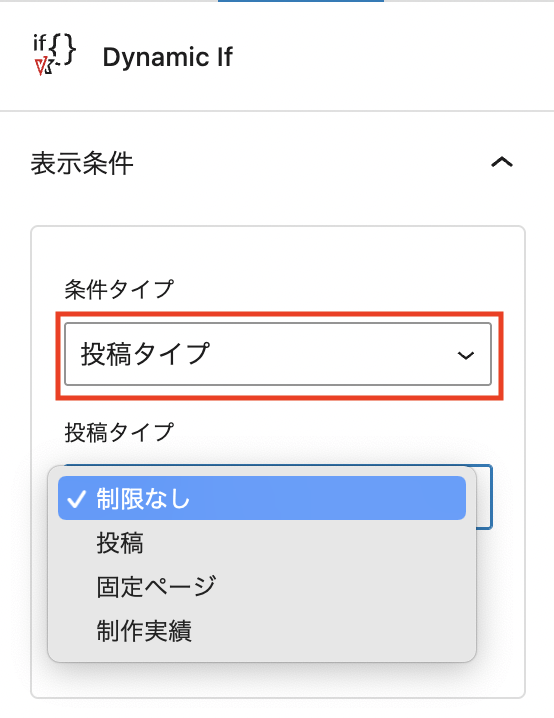
Task: Collapse the 表示条件 panel with the chevron
Action: coord(502,163)
